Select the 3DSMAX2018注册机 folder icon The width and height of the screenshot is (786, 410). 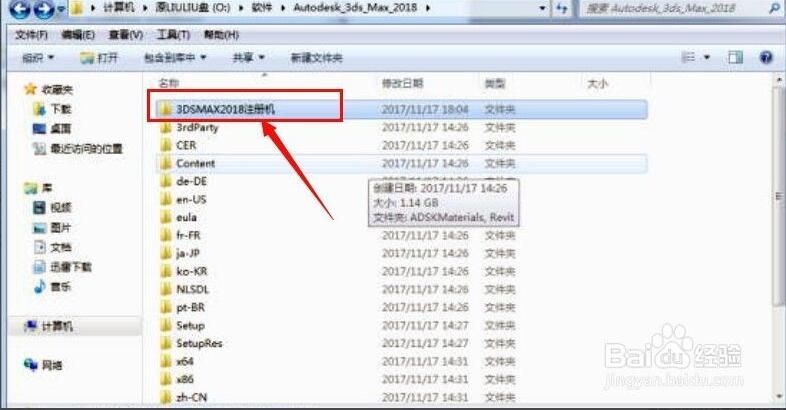point(166,109)
